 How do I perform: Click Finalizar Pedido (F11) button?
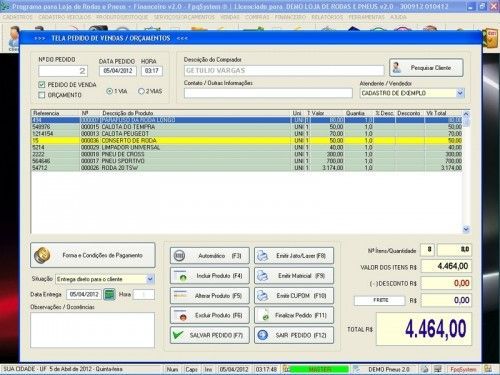pos(294,315)
